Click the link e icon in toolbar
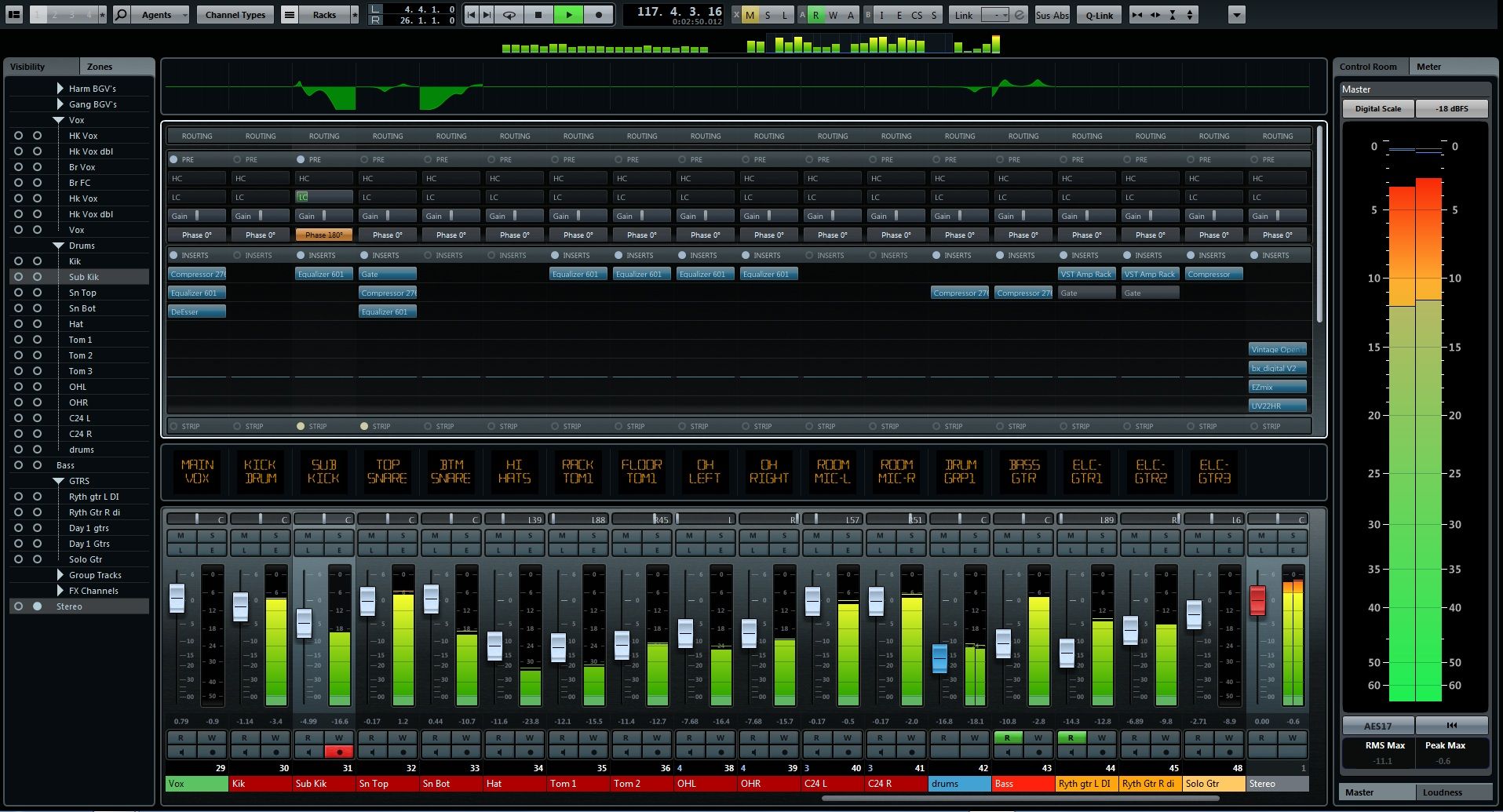 coord(1020,15)
